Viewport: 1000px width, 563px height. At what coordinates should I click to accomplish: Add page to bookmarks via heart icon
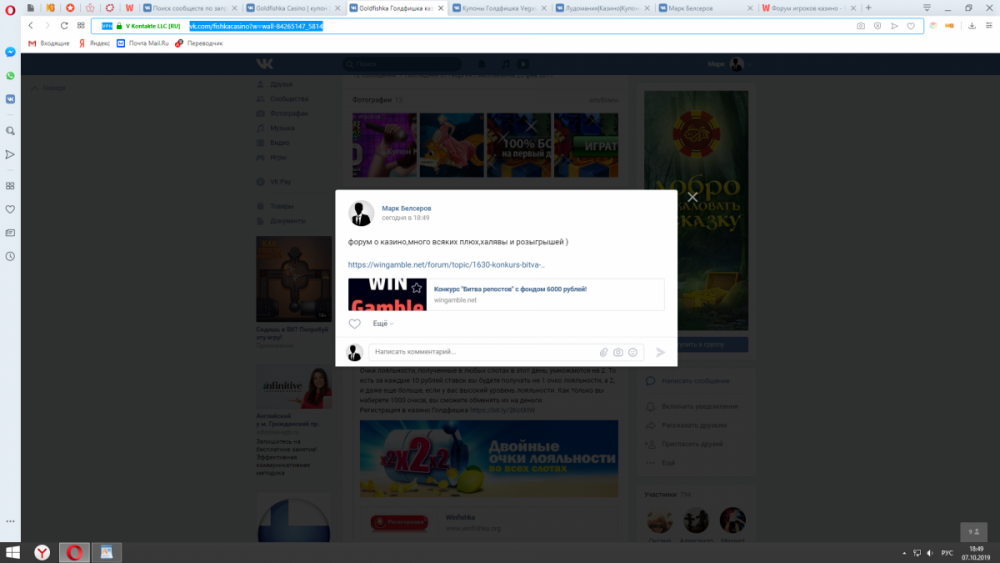coord(911,26)
